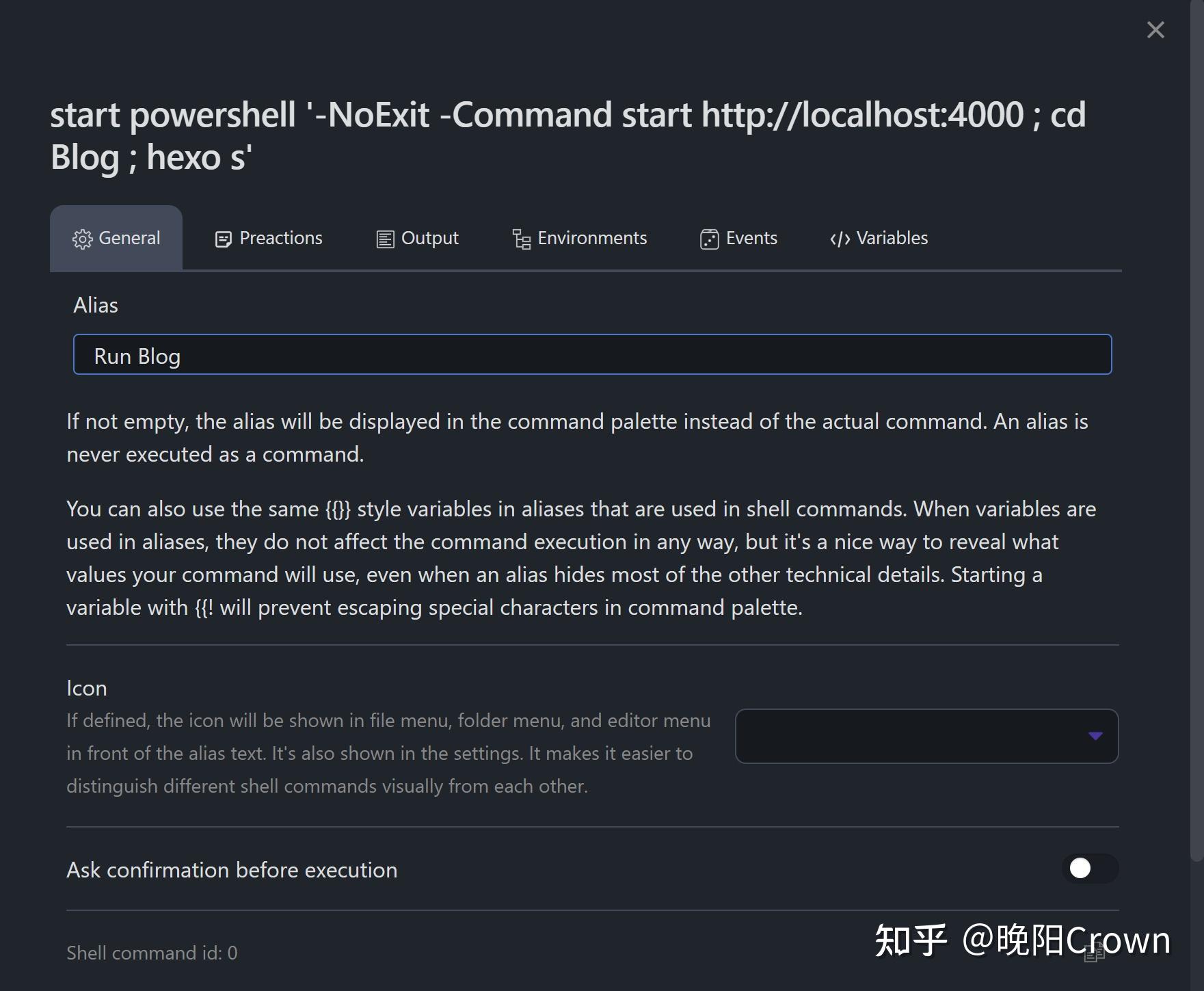Click the Alias text field containing Run Blog
Screen dimensions: 1204x991
coord(592,355)
